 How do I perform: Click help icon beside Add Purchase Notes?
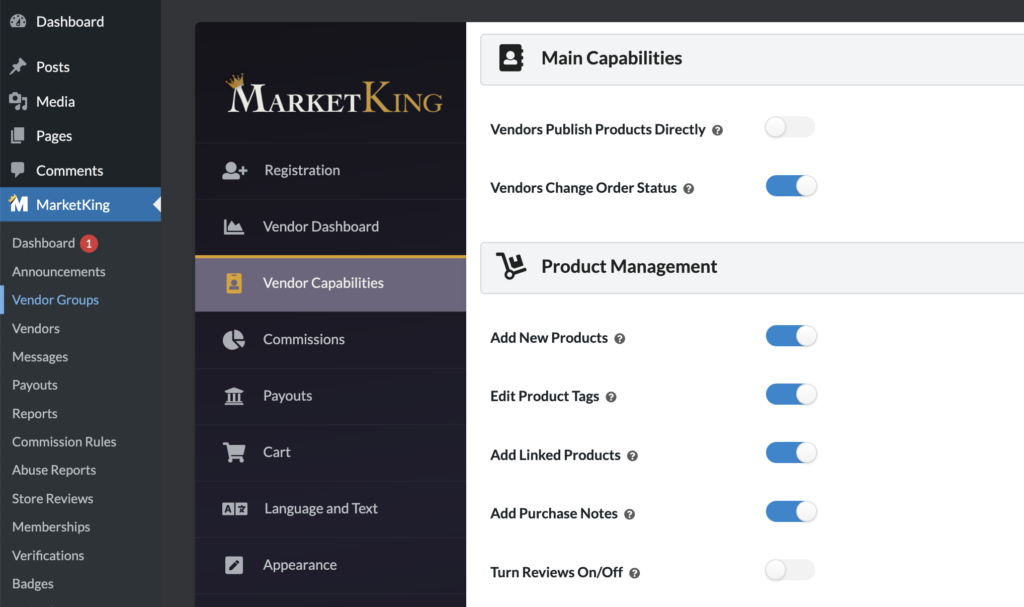pos(630,514)
